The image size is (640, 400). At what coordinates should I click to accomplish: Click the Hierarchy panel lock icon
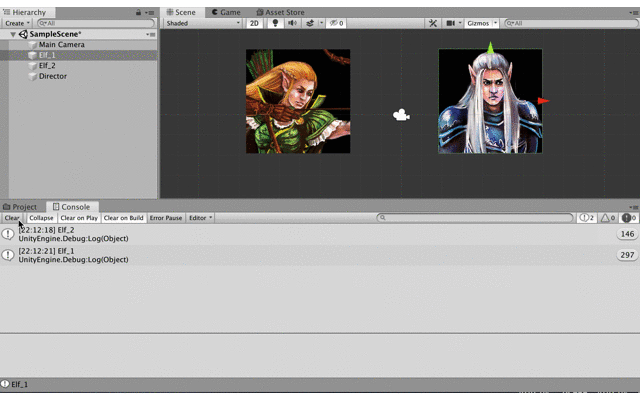tap(137, 13)
